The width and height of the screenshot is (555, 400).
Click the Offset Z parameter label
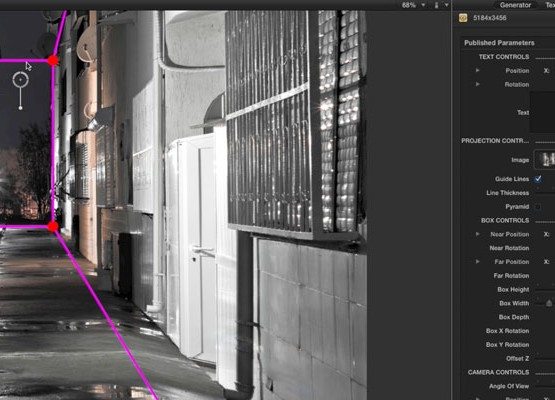pyautogui.click(x=517, y=359)
